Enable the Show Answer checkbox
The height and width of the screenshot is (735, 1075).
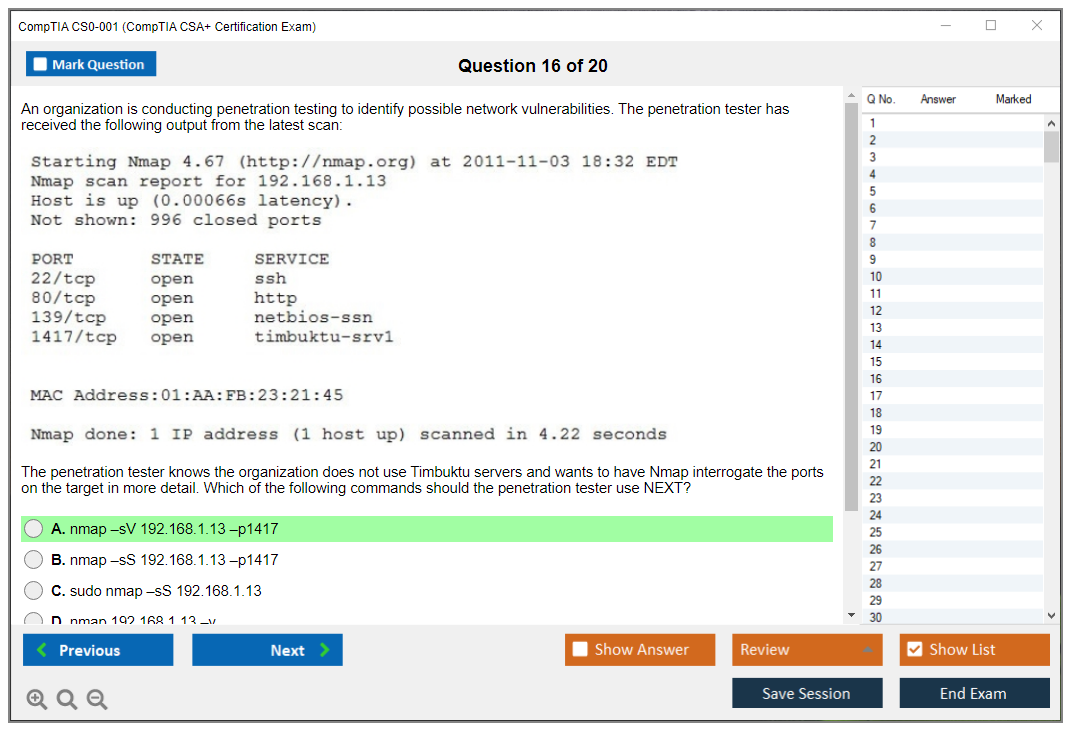580,650
